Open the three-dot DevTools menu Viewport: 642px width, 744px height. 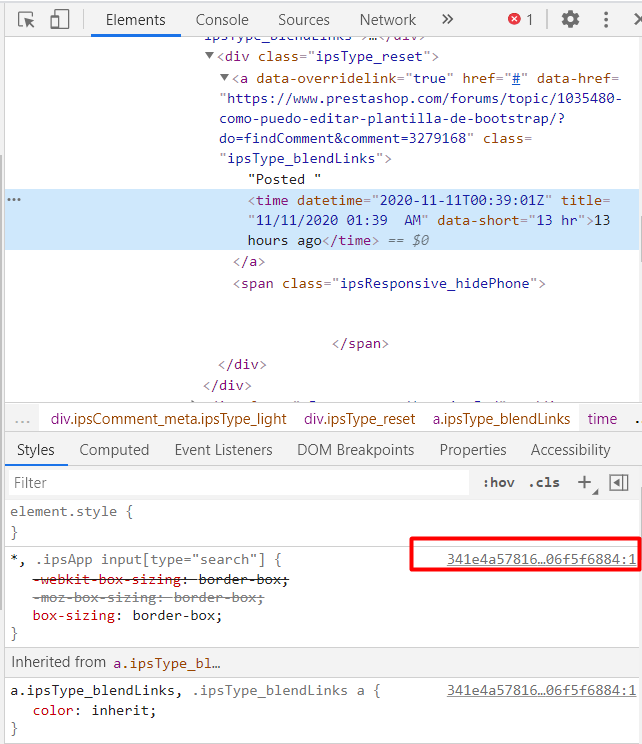(x=605, y=19)
